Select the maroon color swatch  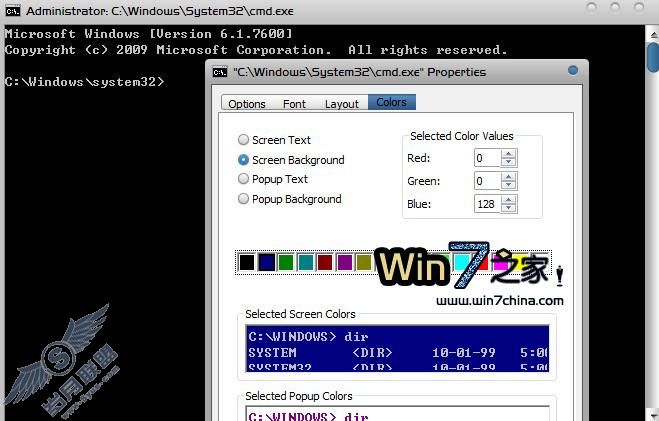(325, 263)
